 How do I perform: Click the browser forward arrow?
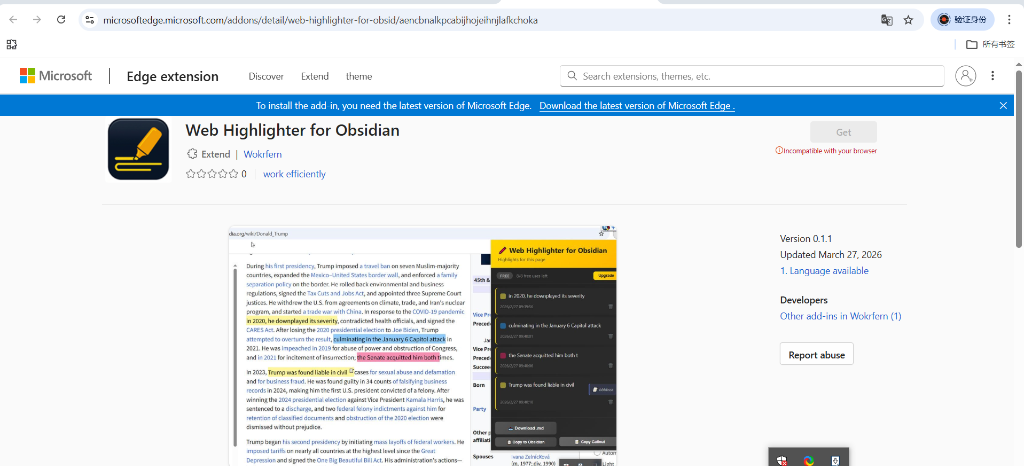point(37,20)
